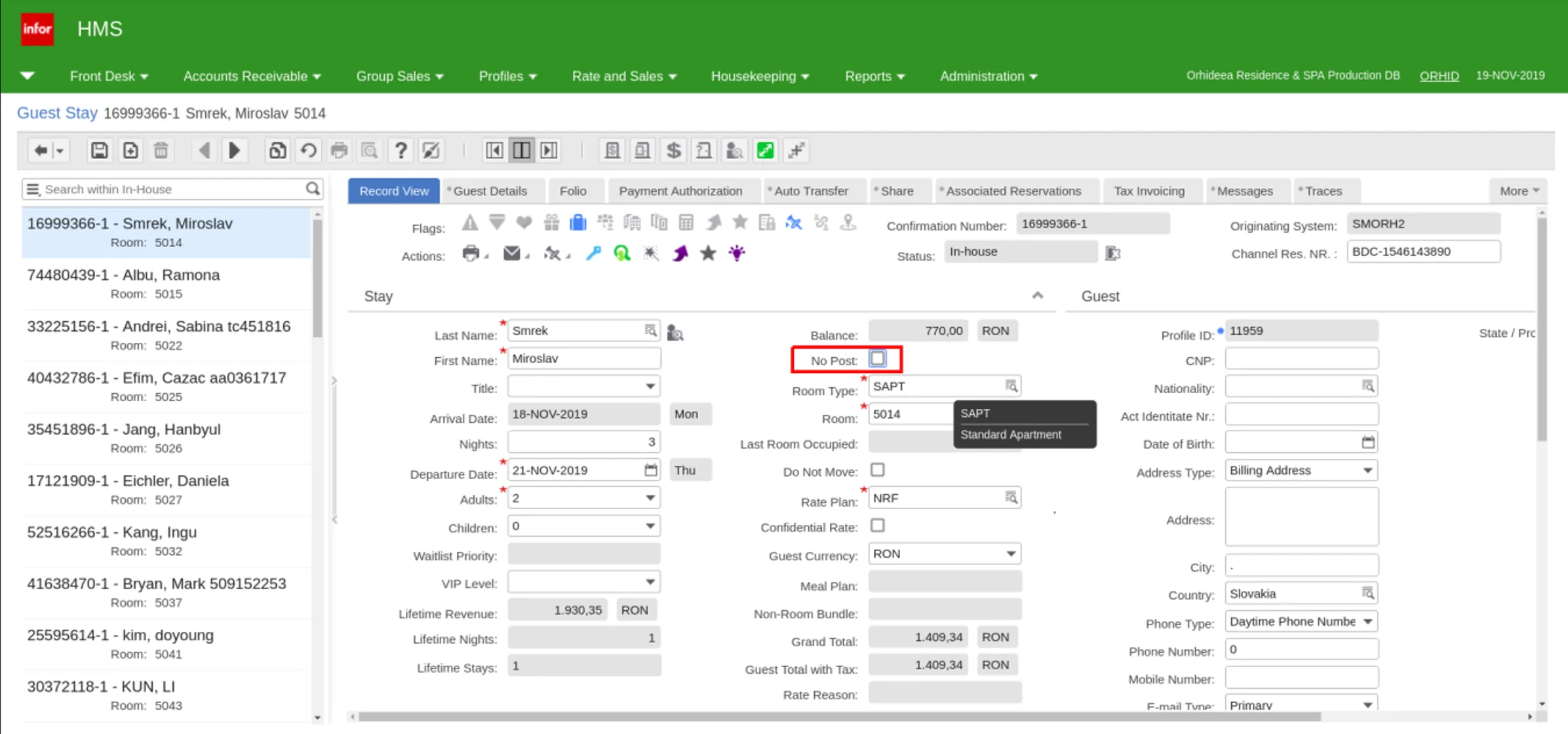This screenshot has height=734, width=1568.
Task: Tick the Do Not Move checkbox
Action: click(877, 470)
